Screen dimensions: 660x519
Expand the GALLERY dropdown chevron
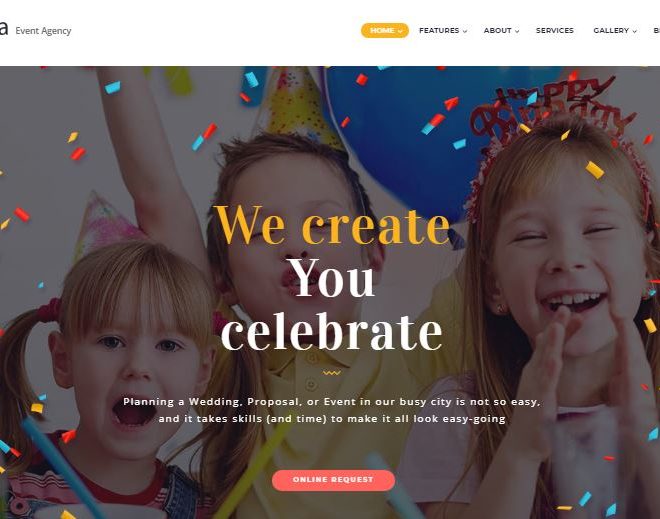pyautogui.click(x=634, y=31)
